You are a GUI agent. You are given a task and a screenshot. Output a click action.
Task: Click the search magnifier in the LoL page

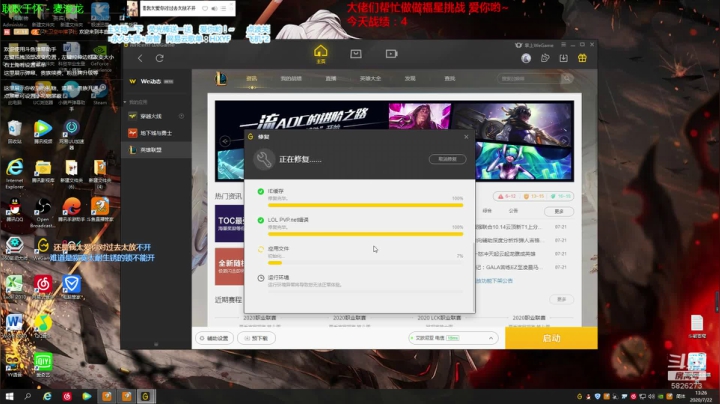point(567,79)
